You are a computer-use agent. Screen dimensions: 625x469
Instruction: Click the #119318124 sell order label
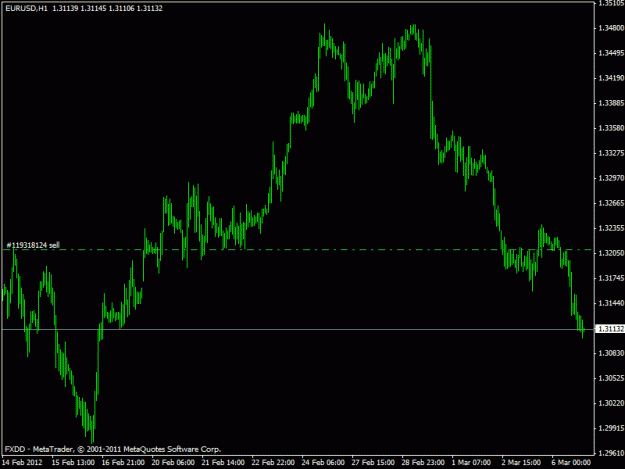pos(33,245)
